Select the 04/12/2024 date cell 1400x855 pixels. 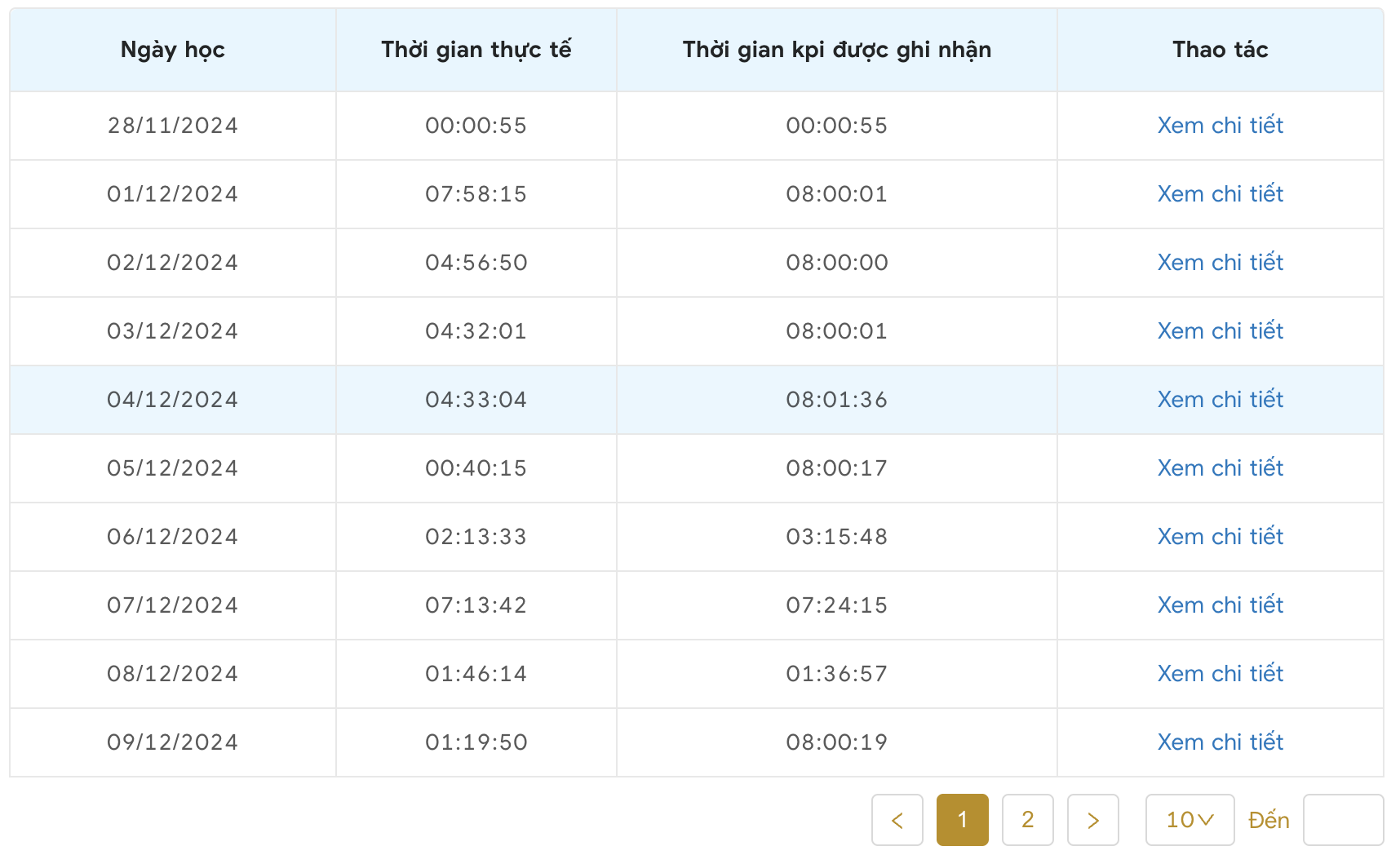[x=172, y=400]
